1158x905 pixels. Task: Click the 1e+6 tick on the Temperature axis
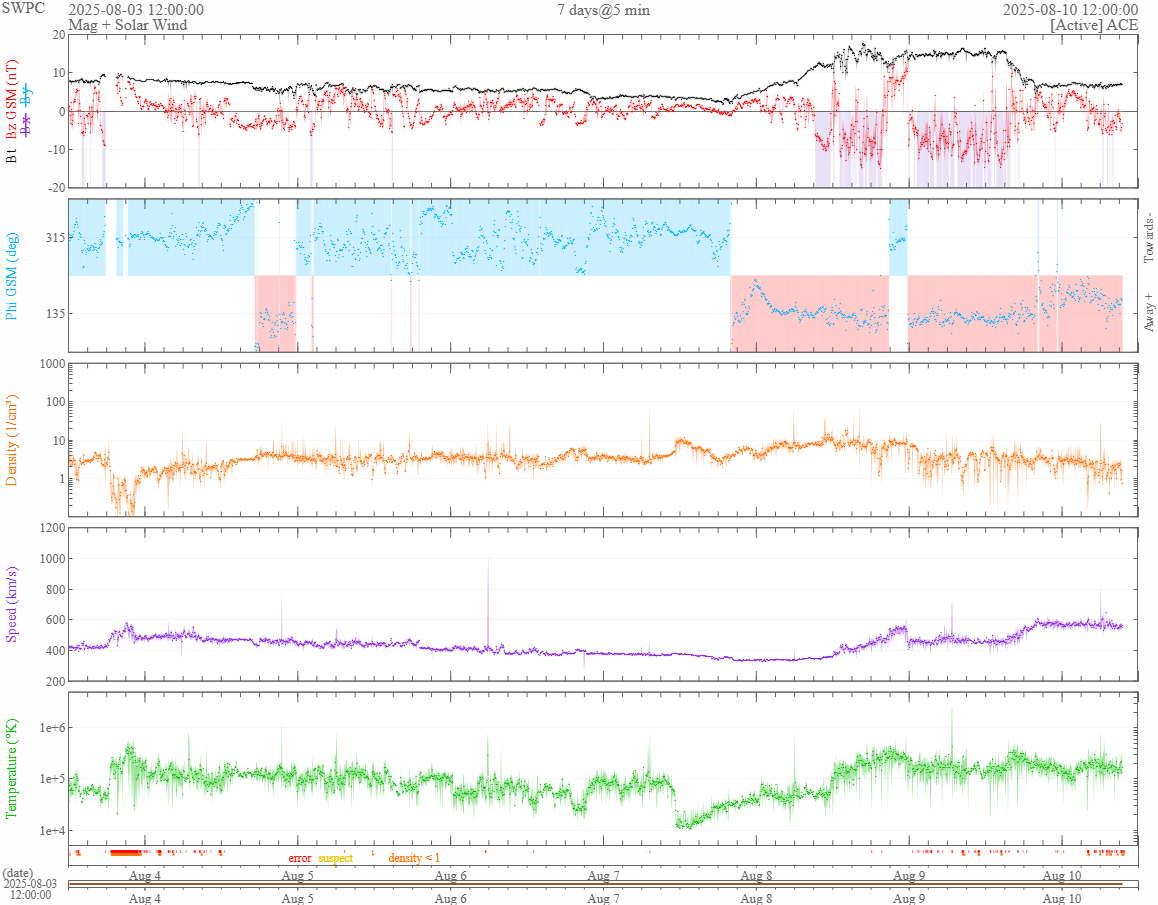[52, 728]
